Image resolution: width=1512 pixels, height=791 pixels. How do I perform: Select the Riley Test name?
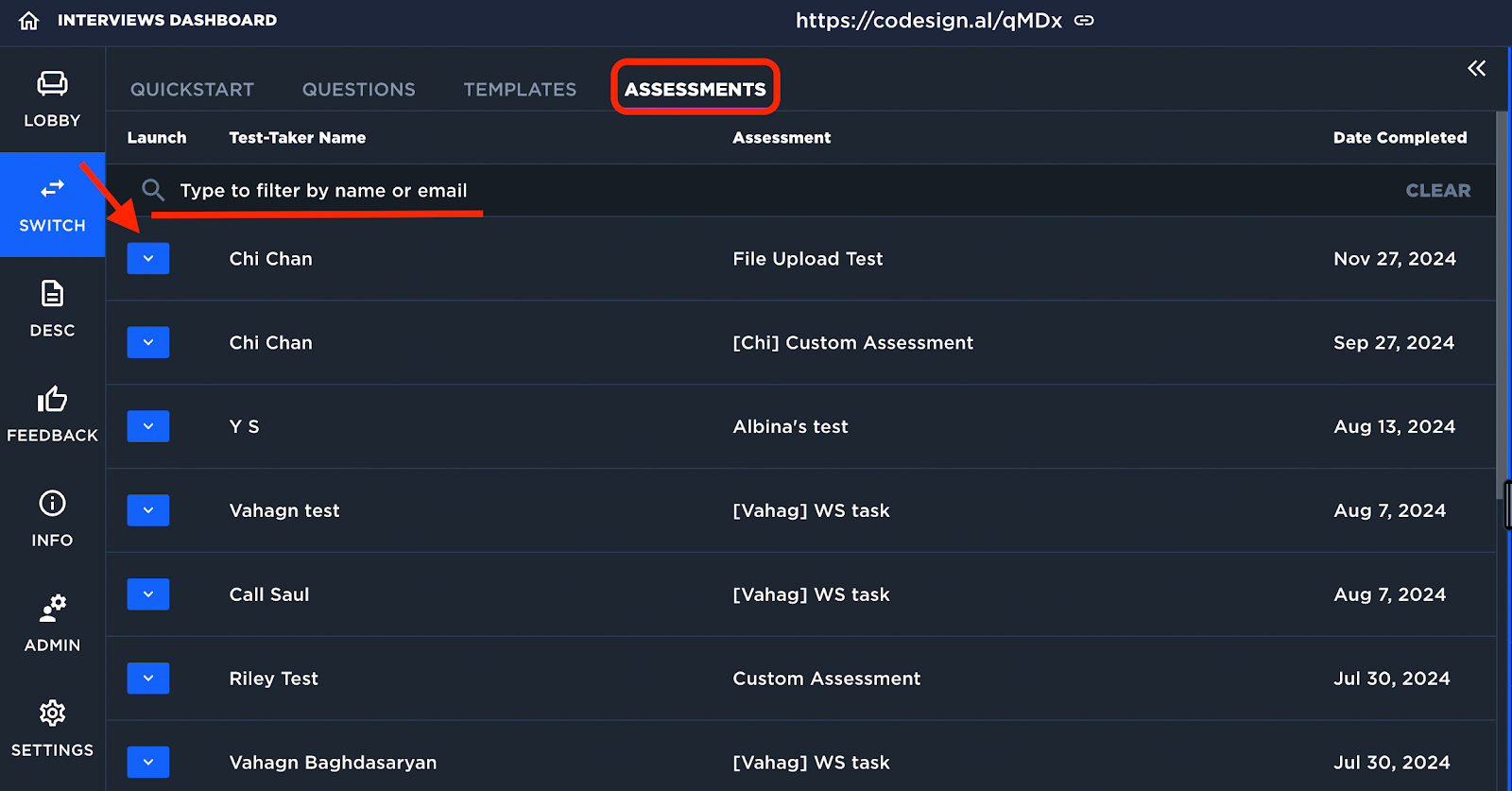point(274,679)
